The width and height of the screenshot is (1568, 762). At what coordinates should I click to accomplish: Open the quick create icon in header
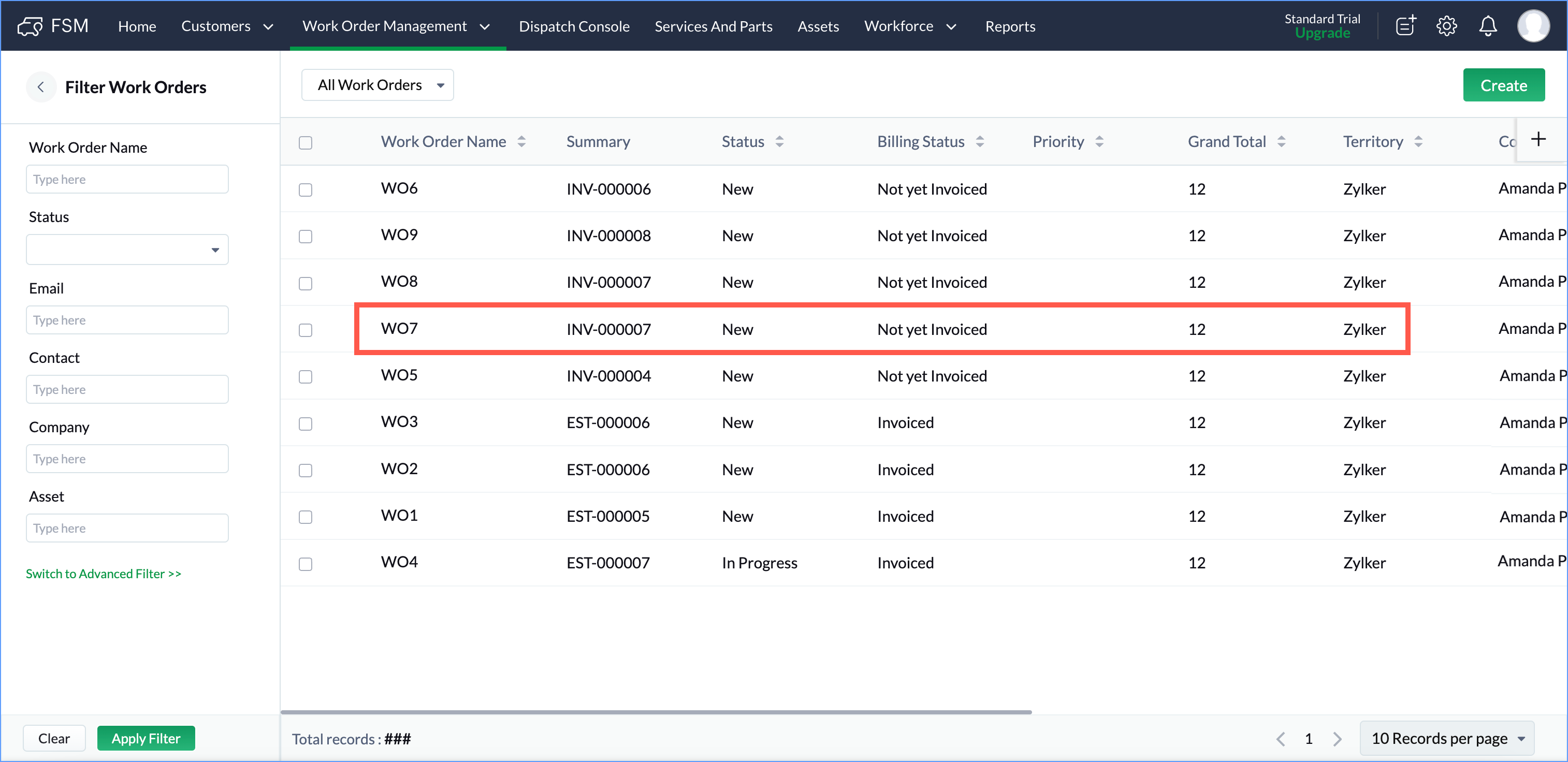pos(1405,26)
